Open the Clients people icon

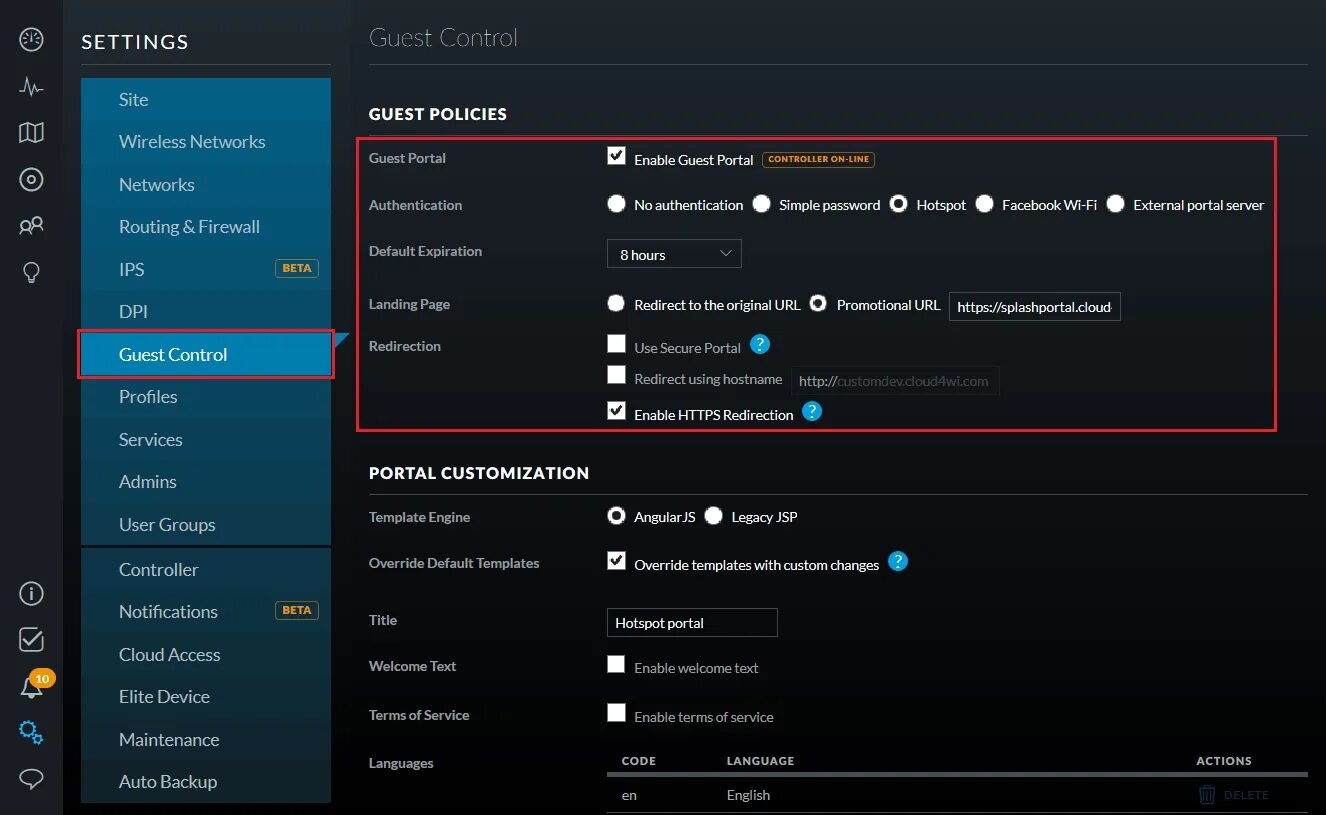[x=31, y=226]
